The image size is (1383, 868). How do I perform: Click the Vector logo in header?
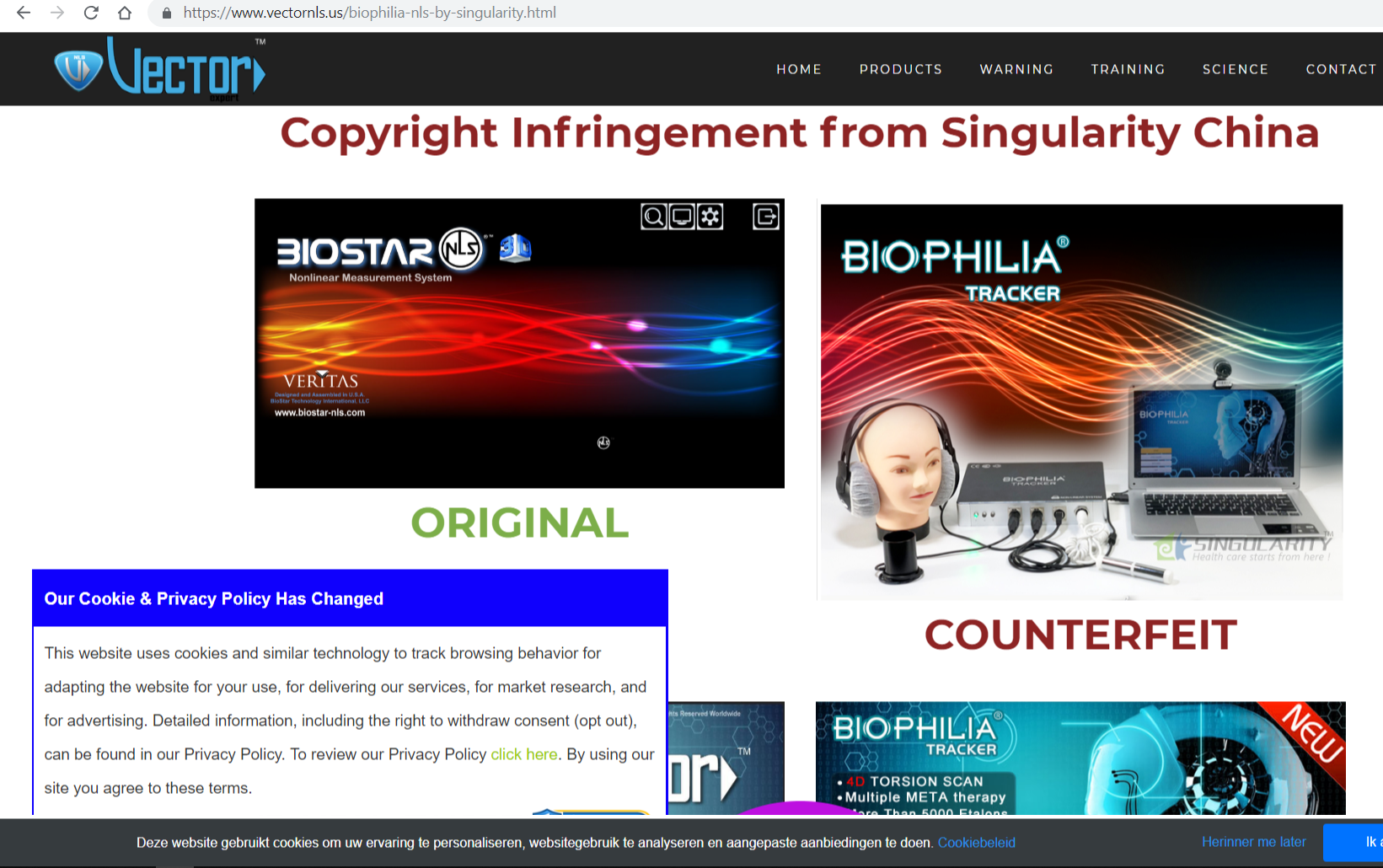(160, 68)
